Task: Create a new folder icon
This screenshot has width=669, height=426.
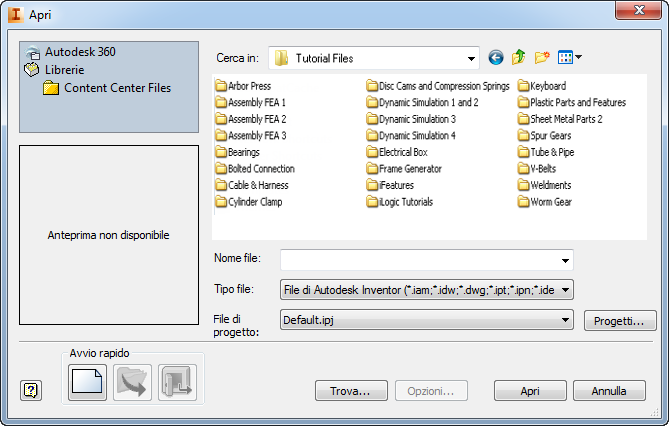Action: pyautogui.click(x=542, y=57)
